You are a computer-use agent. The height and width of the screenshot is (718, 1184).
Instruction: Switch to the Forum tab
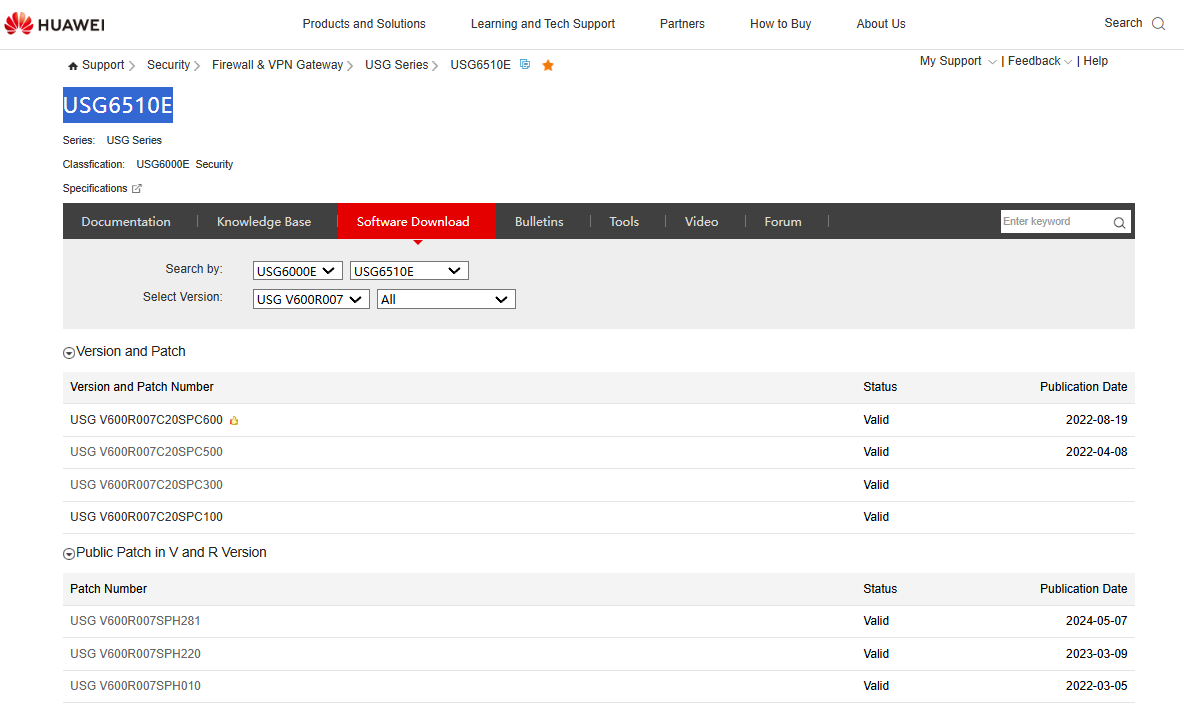click(783, 222)
